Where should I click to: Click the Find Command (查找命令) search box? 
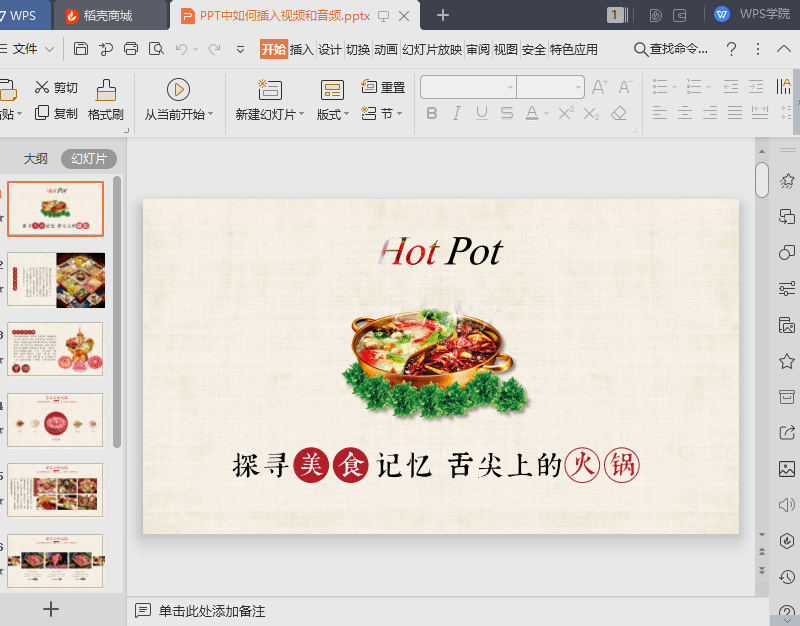tap(671, 49)
